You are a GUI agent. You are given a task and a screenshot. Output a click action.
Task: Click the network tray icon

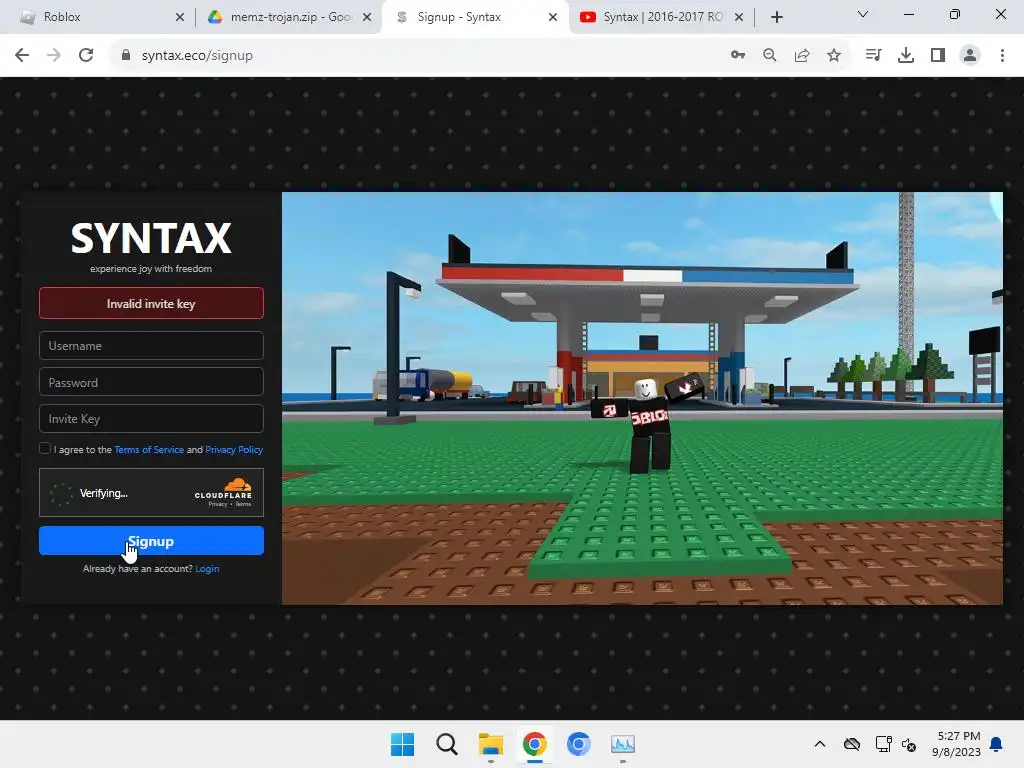(884, 744)
